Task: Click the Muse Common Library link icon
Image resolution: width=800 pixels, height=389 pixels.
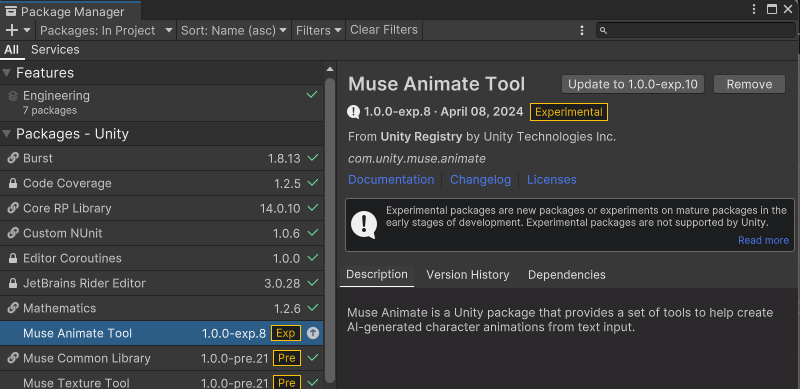Action: tap(13, 358)
